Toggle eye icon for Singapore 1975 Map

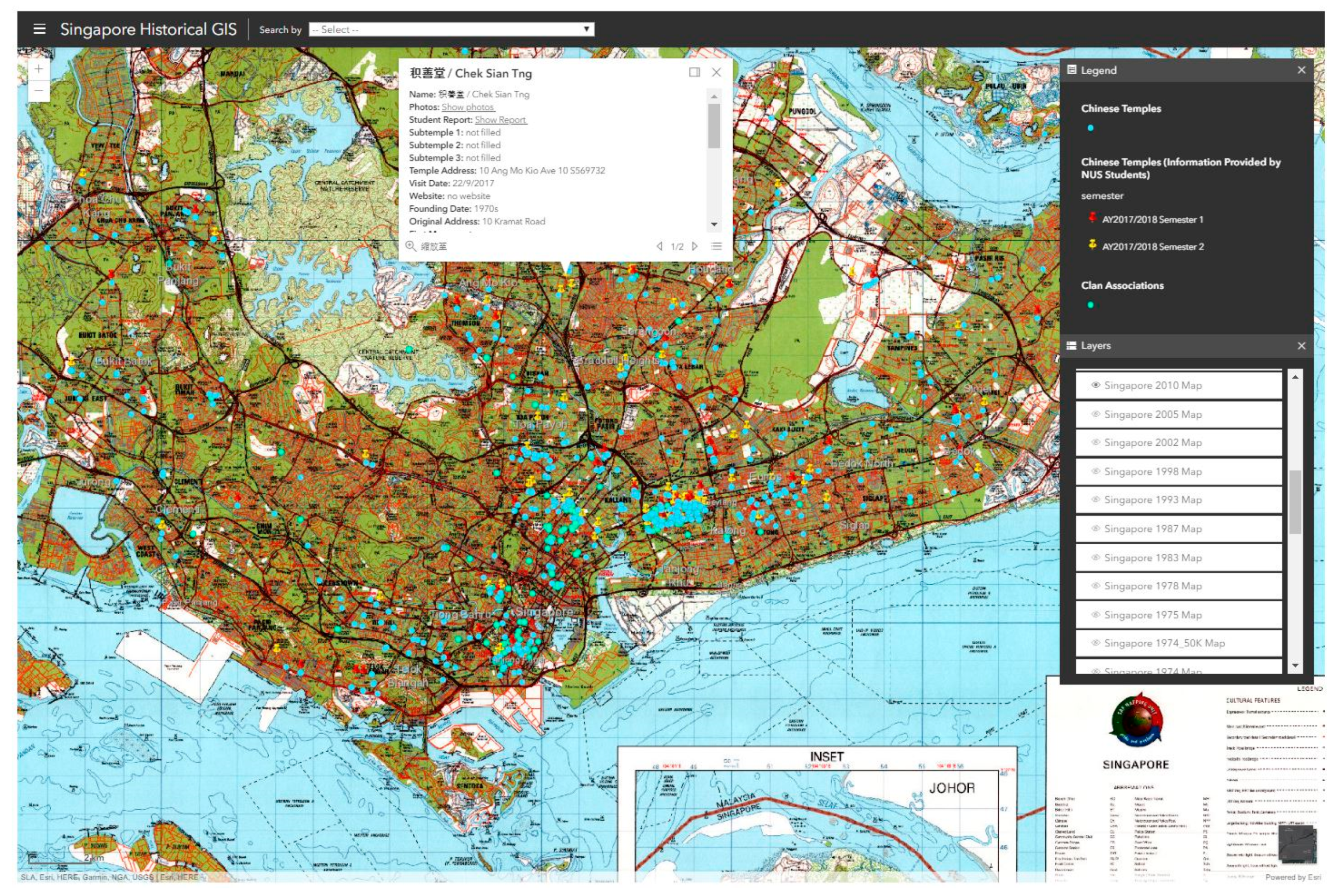tap(1095, 616)
